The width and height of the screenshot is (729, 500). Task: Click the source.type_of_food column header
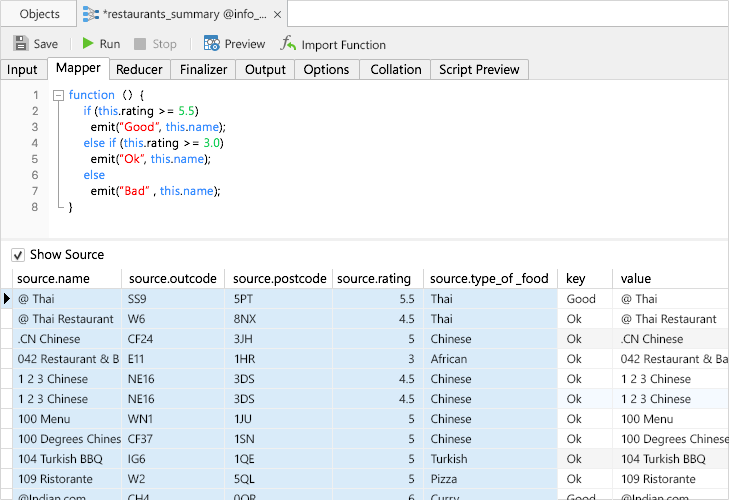tap(490, 279)
